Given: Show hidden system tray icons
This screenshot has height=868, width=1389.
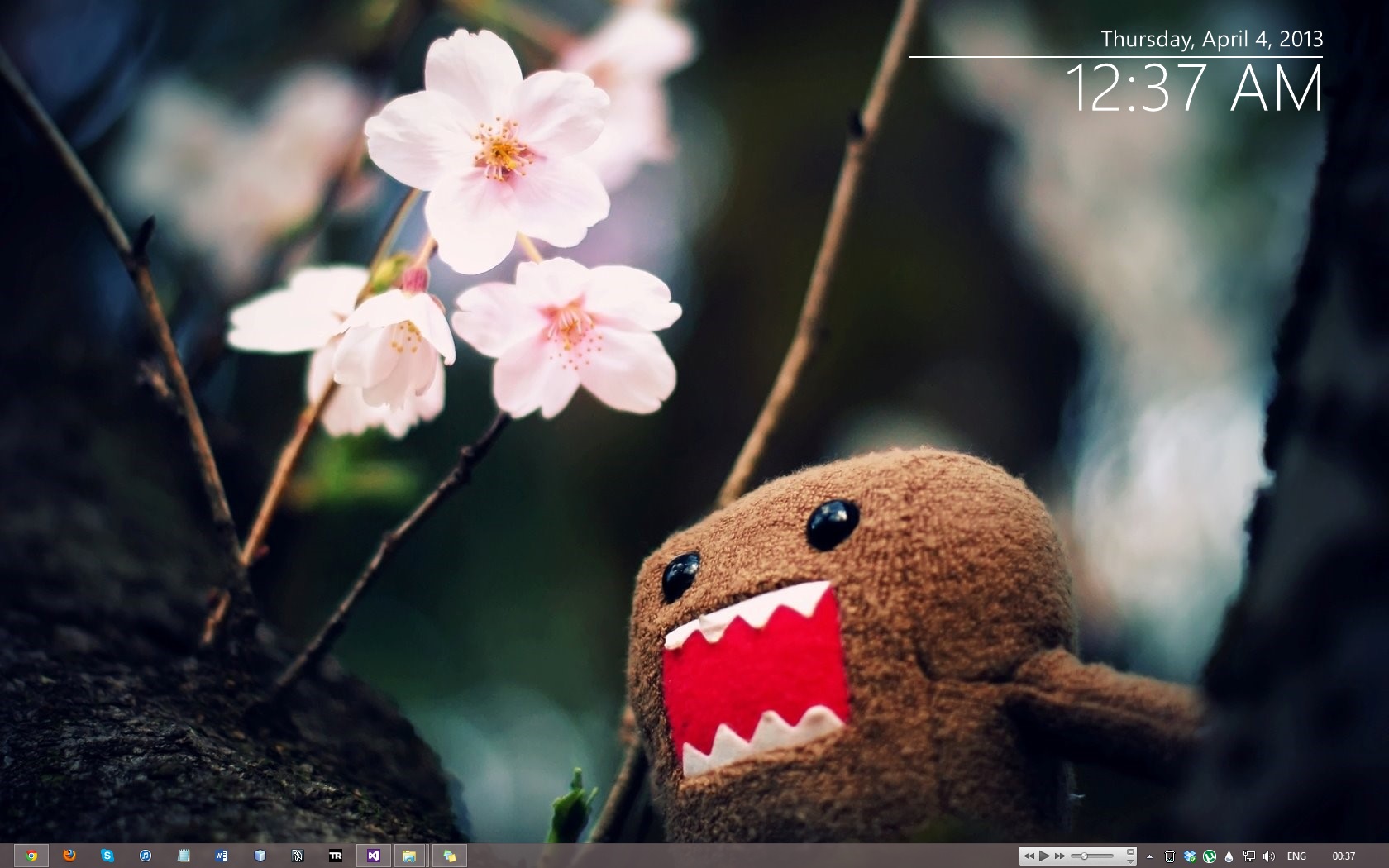Looking at the screenshot, I should [1149, 856].
